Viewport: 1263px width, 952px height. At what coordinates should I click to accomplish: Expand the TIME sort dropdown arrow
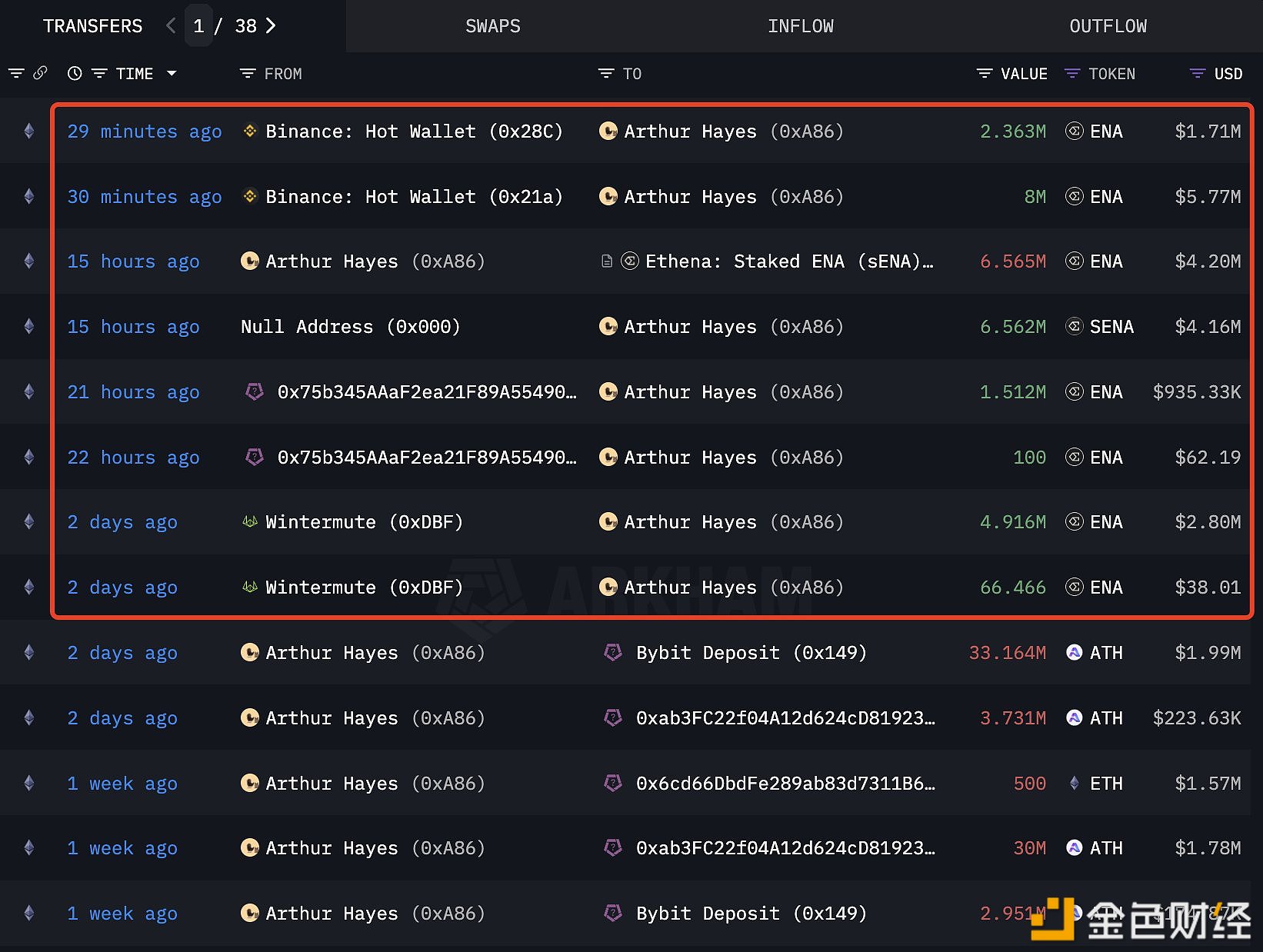pyautogui.click(x=172, y=74)
